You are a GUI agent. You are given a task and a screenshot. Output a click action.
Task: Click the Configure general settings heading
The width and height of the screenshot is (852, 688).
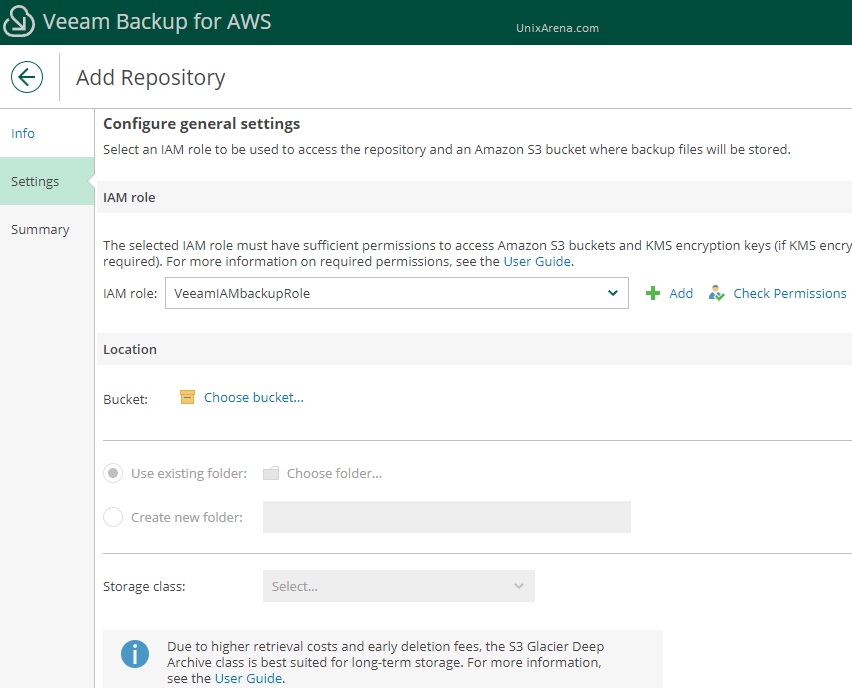pos(202,124)
